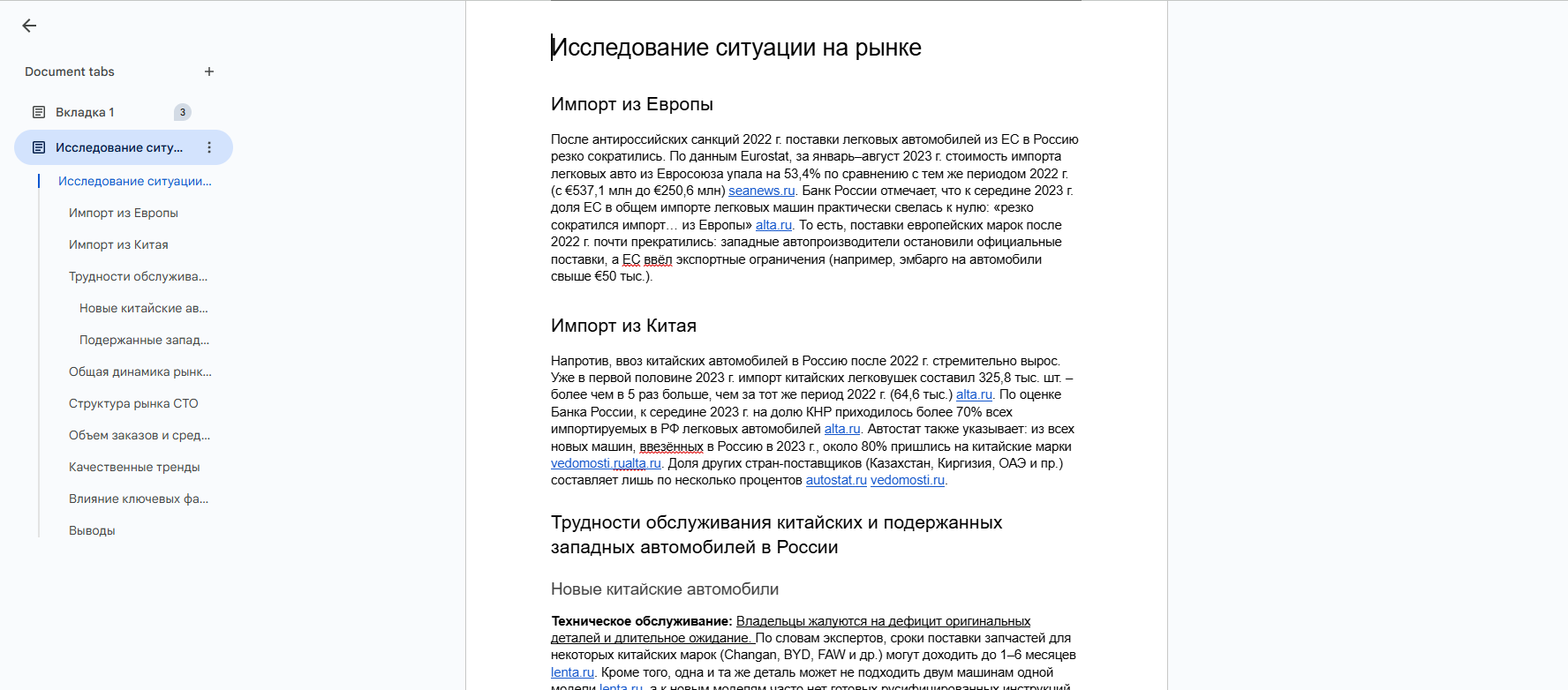Navigate to Трудности обслужива... outline entry
The image size is (1568, 690).
coord(138,276)
